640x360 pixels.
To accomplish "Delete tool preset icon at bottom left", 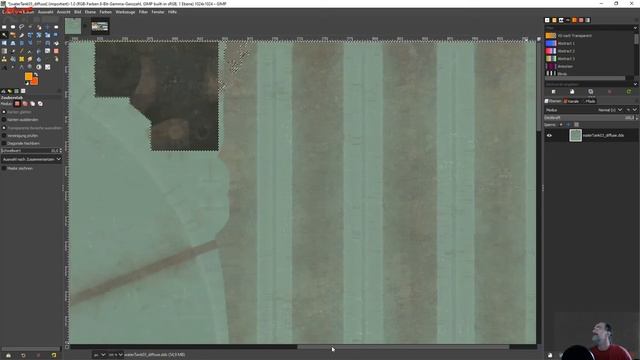I will (38, 356).
